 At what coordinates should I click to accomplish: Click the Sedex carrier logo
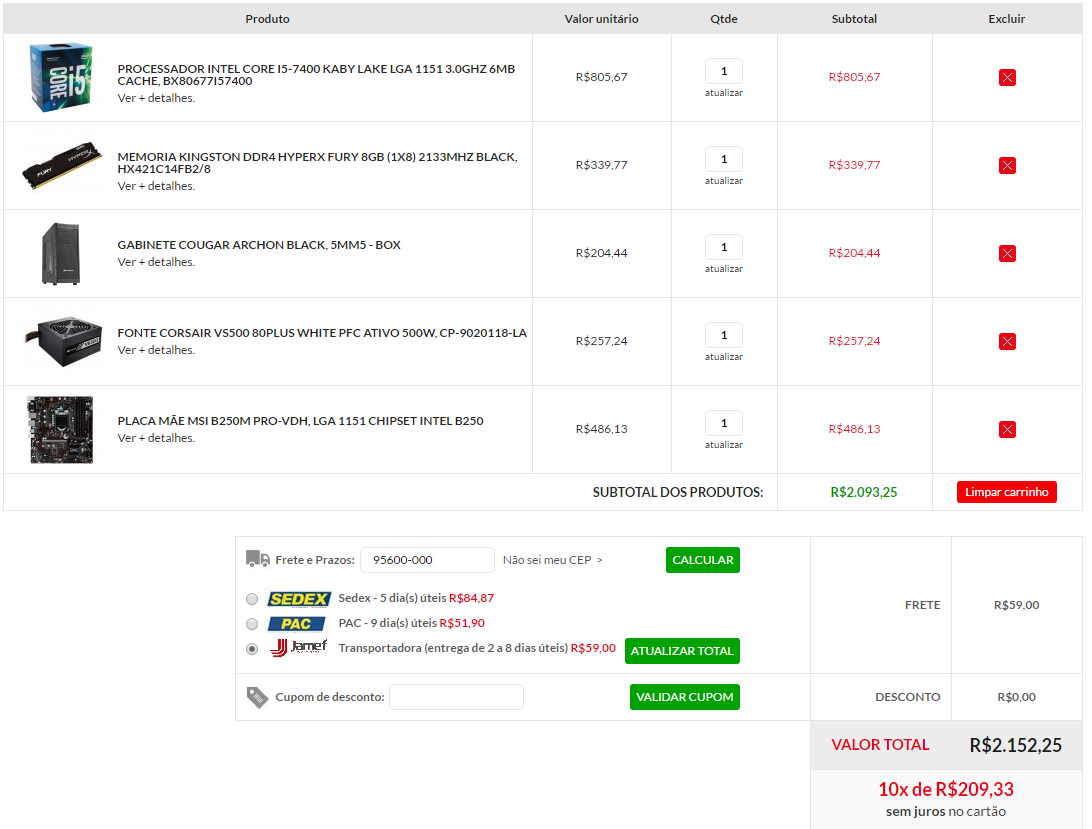[x=299, y=599]
